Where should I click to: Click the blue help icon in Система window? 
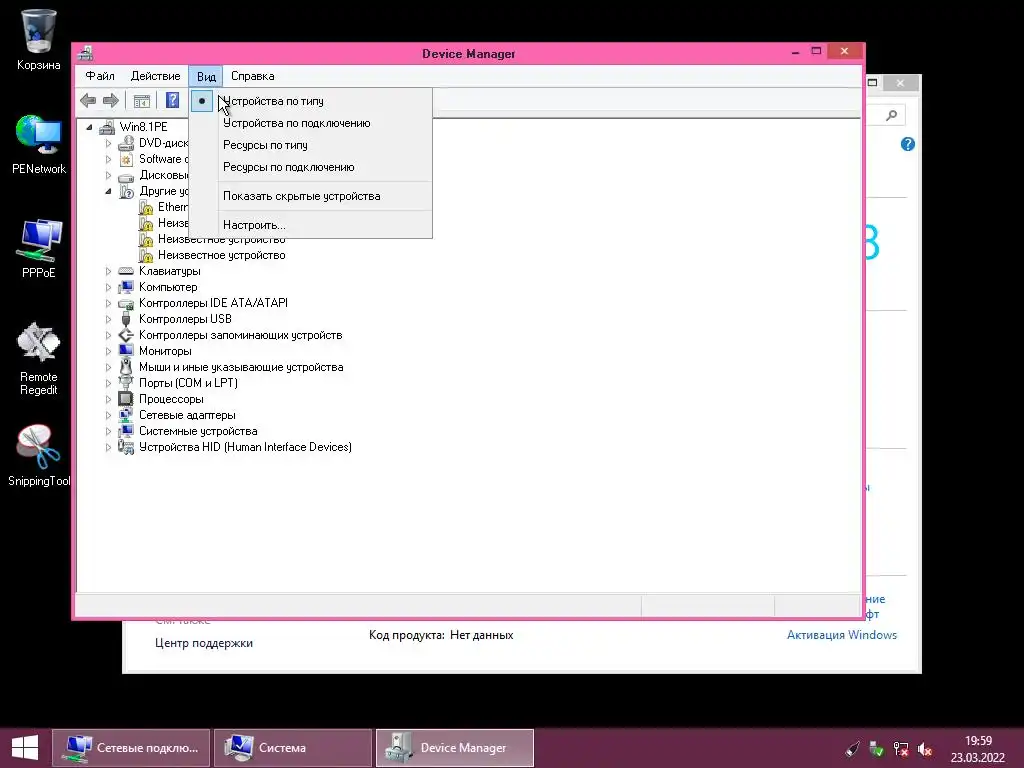coord(908,144)
